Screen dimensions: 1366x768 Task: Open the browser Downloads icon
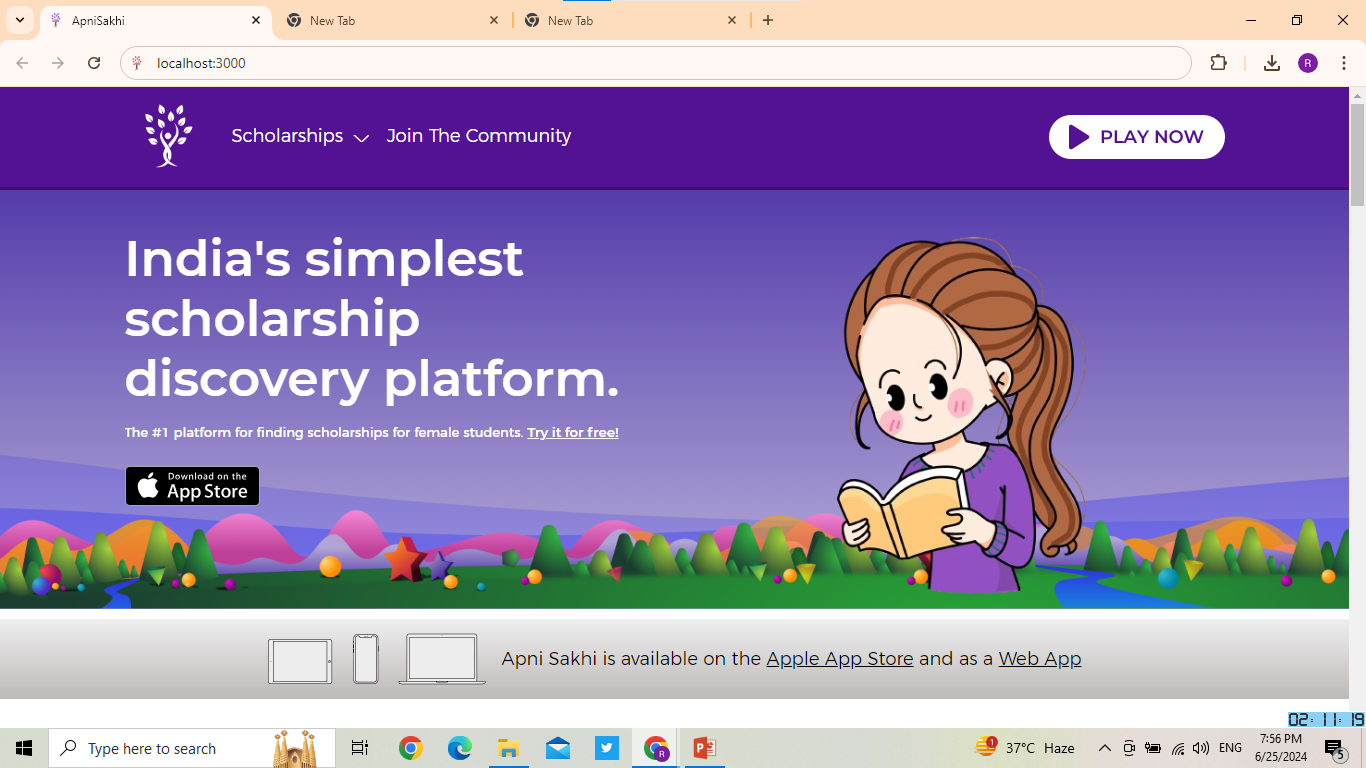click(x=1272, y=63)
